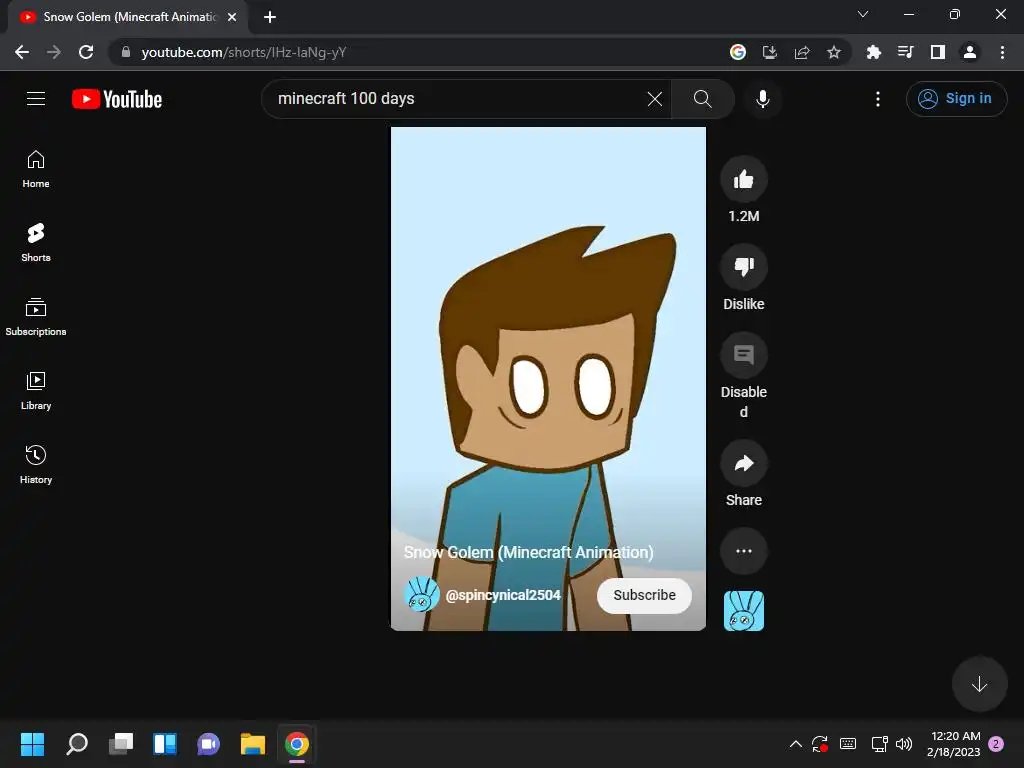Clear the search query with the X
This screenshot has height=768, width=1024.
coord(654,99)
